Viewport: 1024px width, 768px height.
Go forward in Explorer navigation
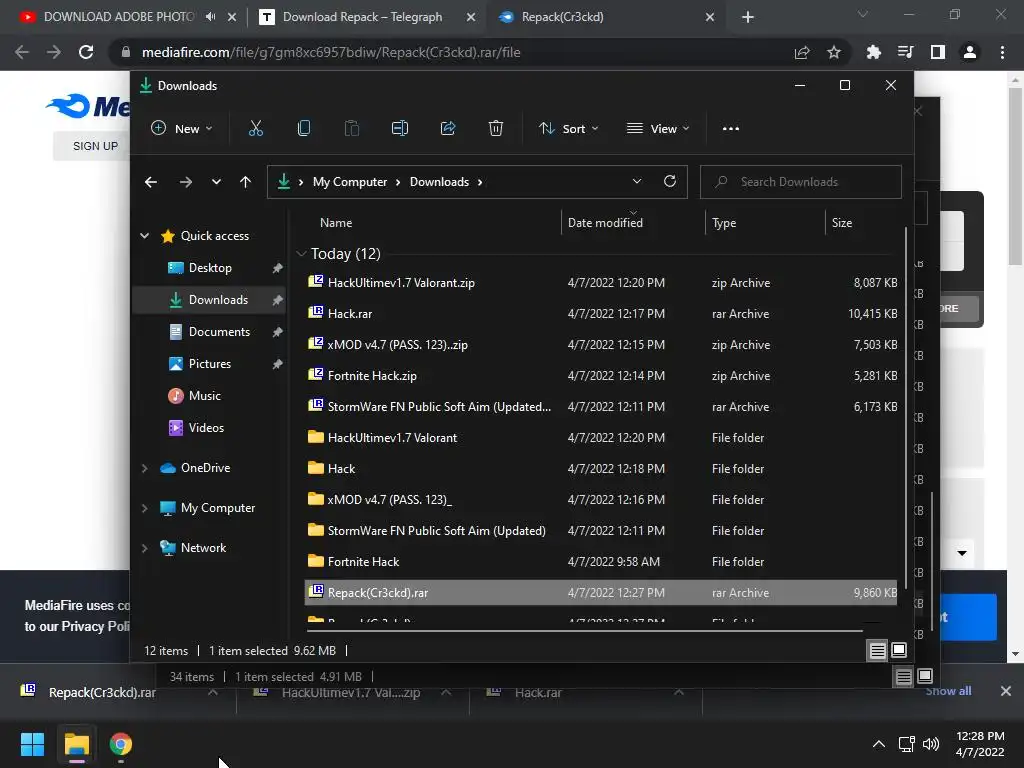185,182
